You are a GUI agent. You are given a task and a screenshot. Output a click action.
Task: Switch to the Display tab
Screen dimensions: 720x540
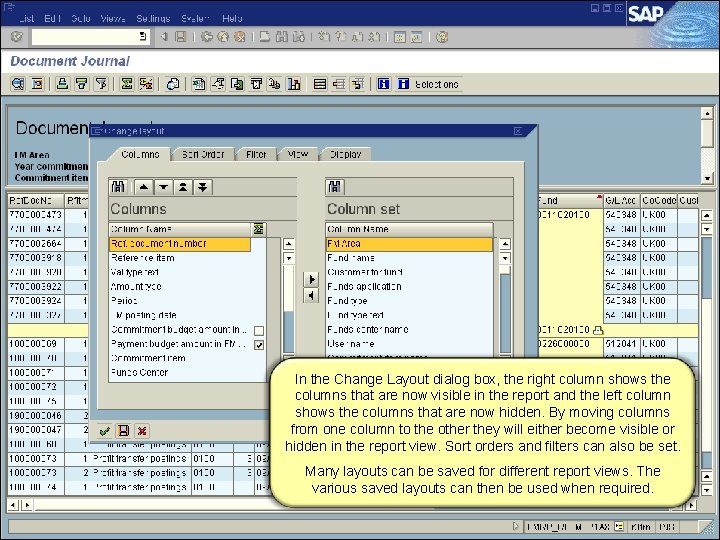pyautogui.click(x=346, y=154)
